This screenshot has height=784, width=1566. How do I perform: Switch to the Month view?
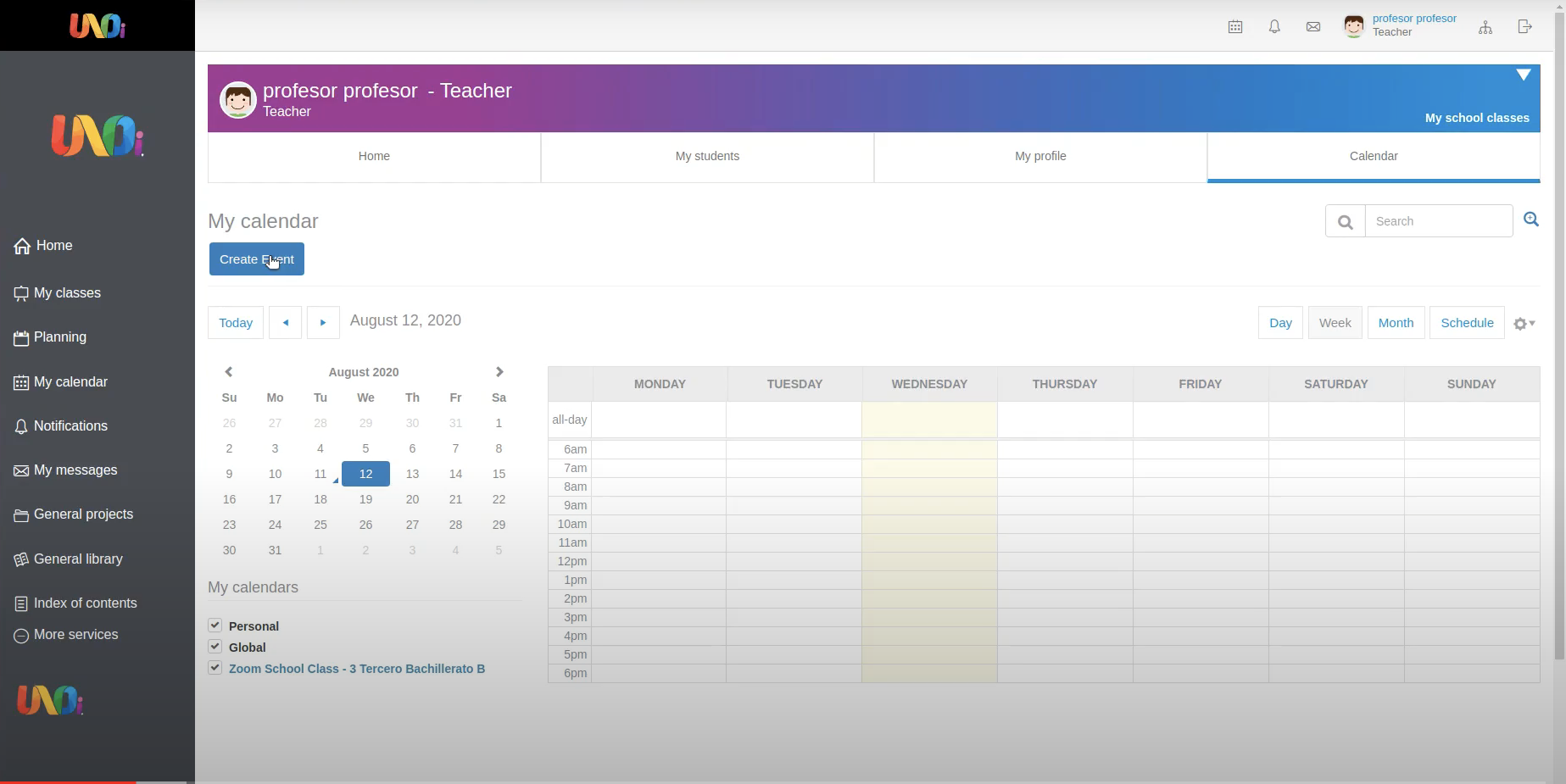pos(1396,323)
